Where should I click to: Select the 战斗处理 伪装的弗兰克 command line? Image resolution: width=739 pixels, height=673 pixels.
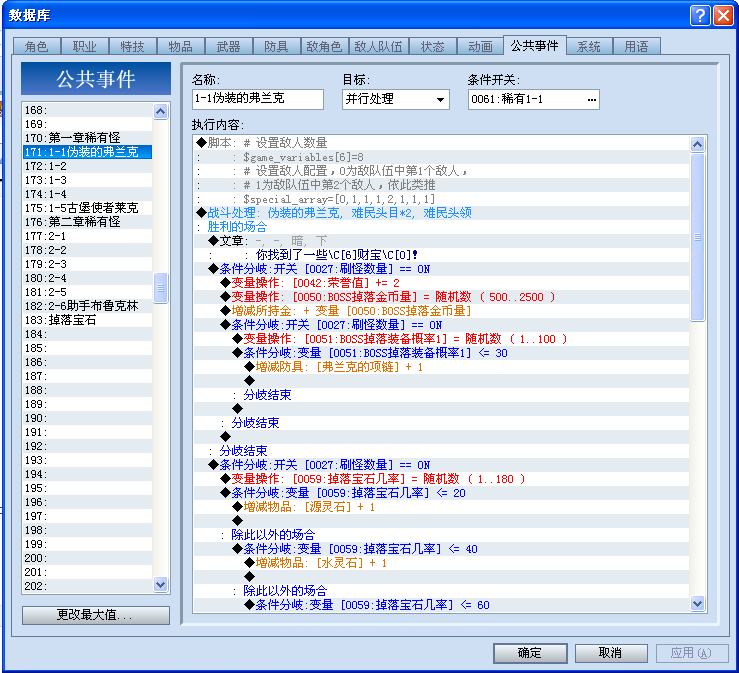[x=442, y=213]
